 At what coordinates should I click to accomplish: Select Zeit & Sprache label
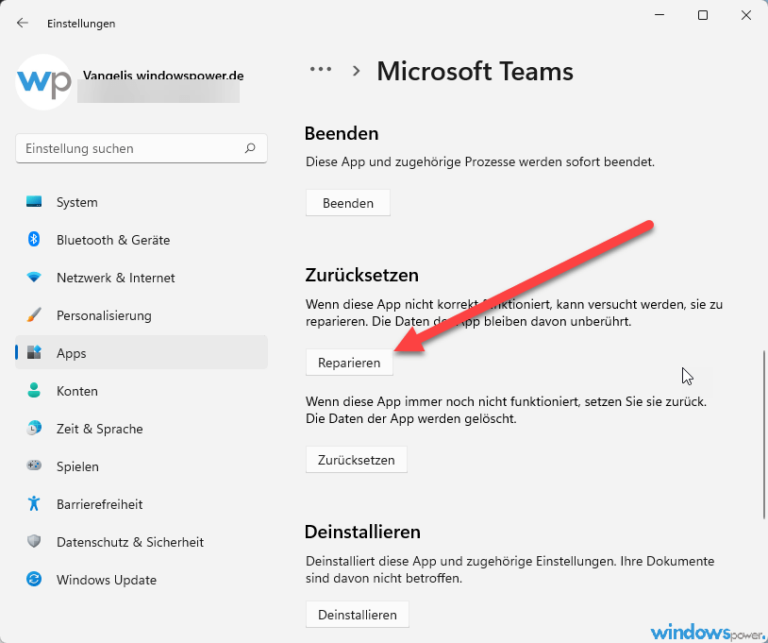pos(99,429)
